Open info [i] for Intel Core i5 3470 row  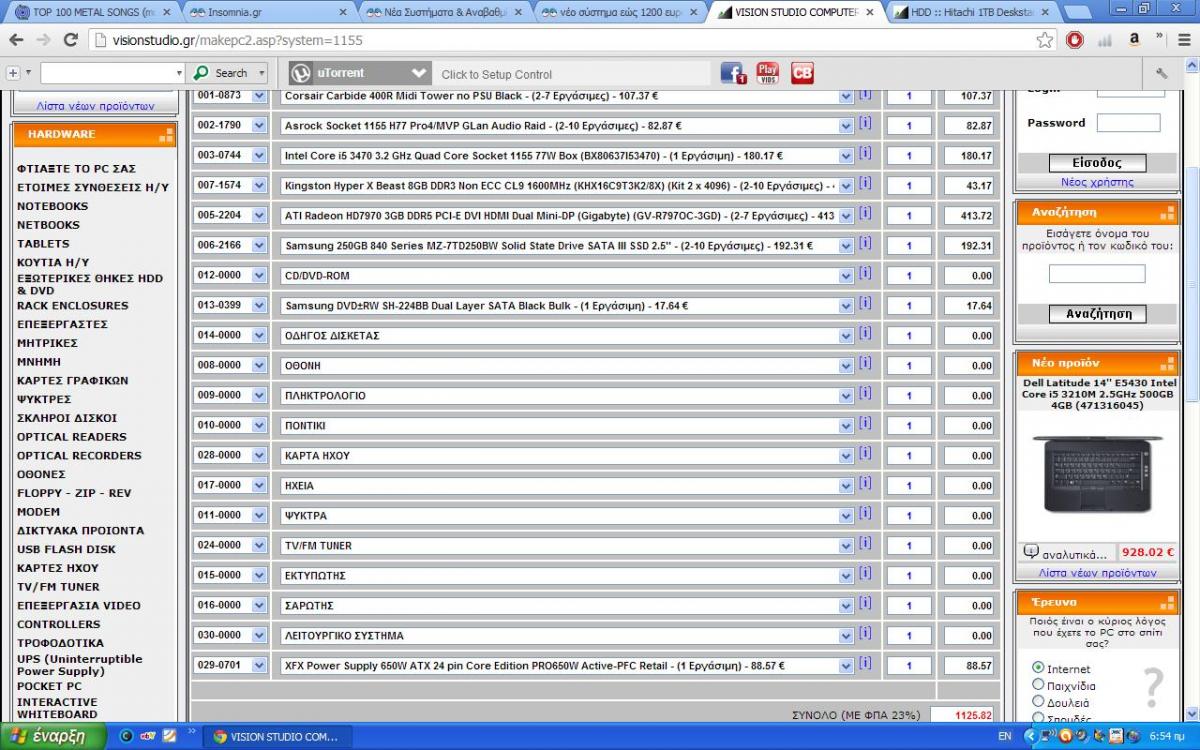point(865,154)
